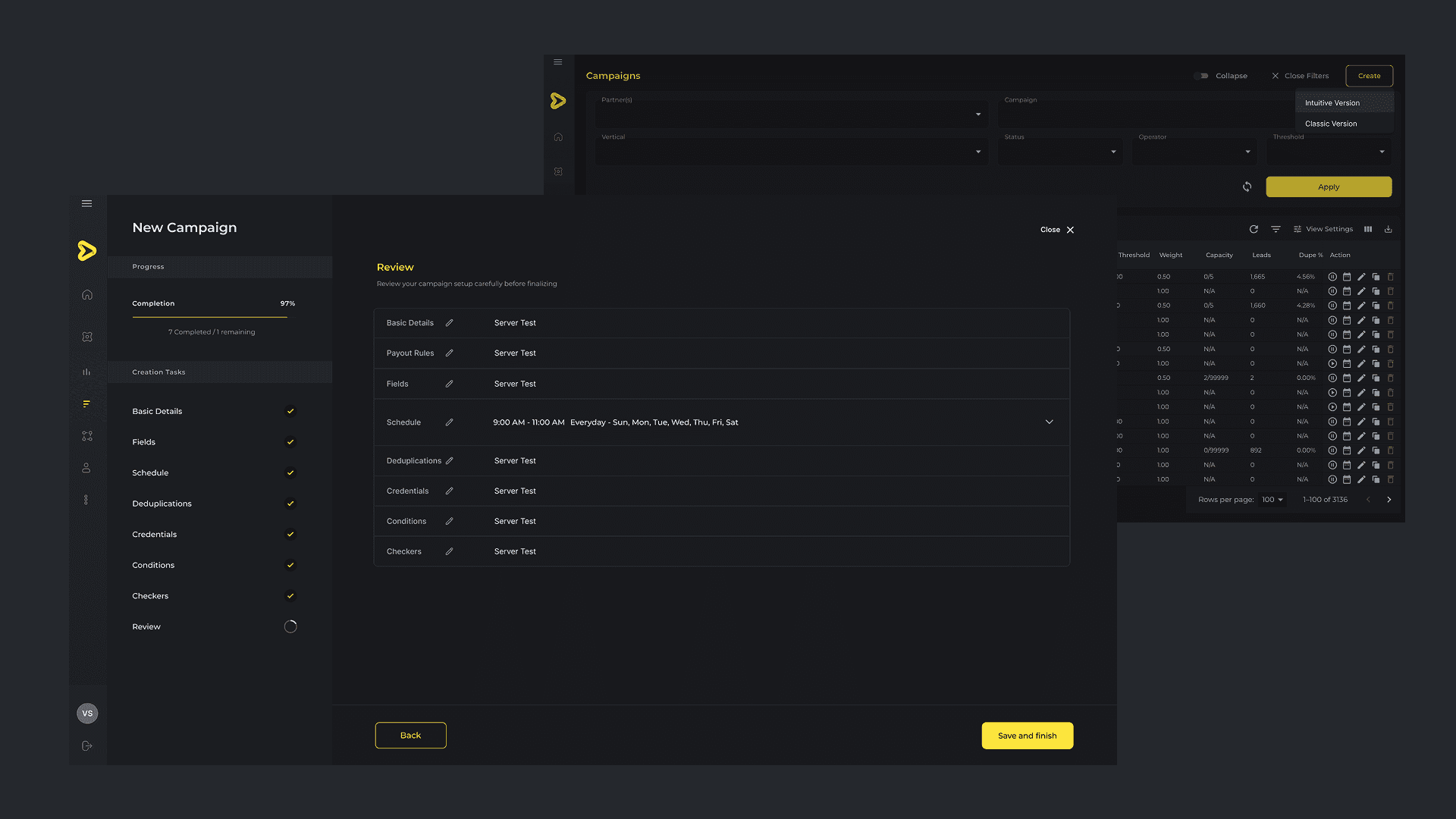Image resolution: width=1456 pixels, height=819 pixels.
Task: Click the download icon next to View Settings
Action: pyautogui.click(x=1389, y=229)
